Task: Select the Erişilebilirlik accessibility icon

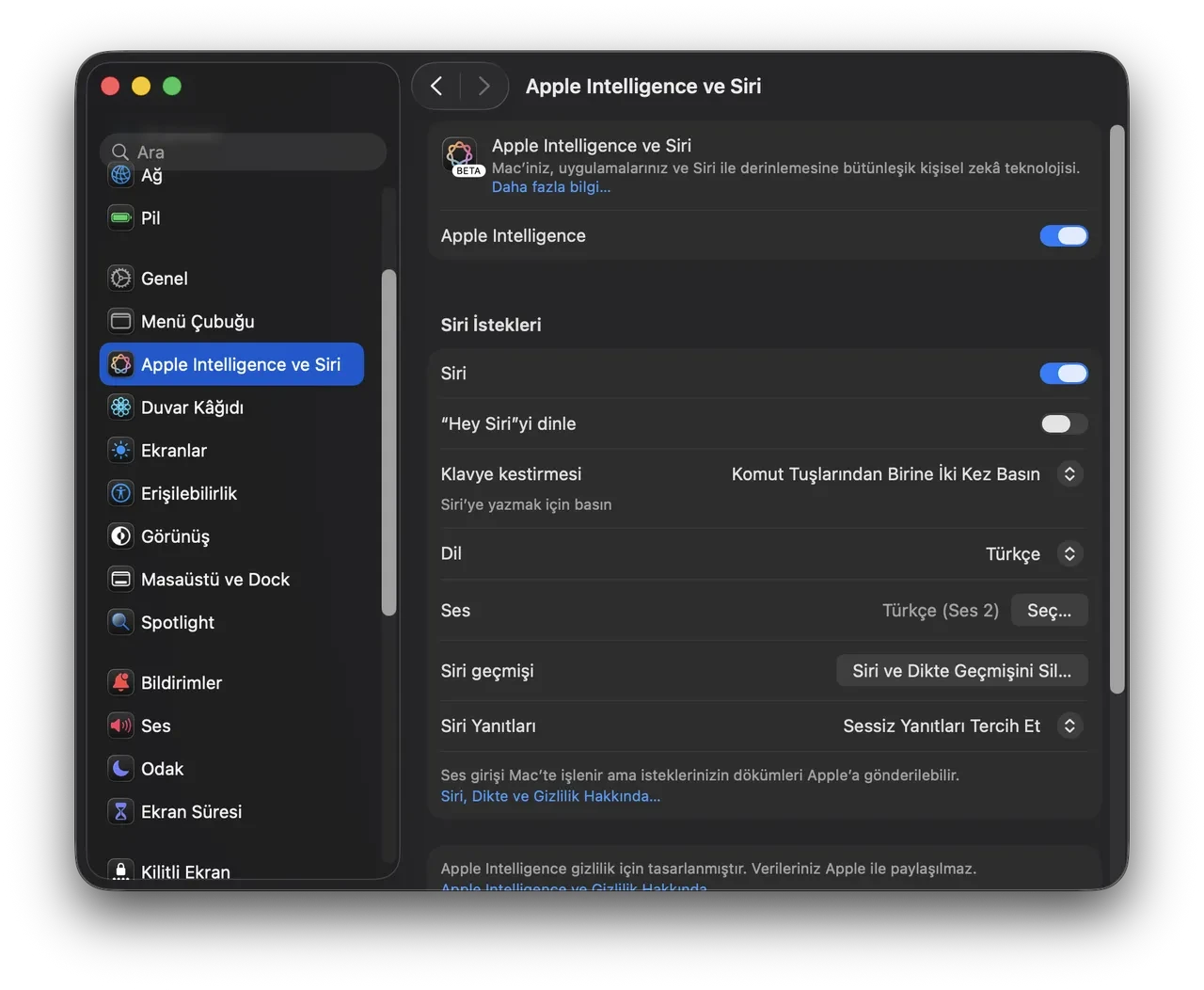Action: [120, 492]
